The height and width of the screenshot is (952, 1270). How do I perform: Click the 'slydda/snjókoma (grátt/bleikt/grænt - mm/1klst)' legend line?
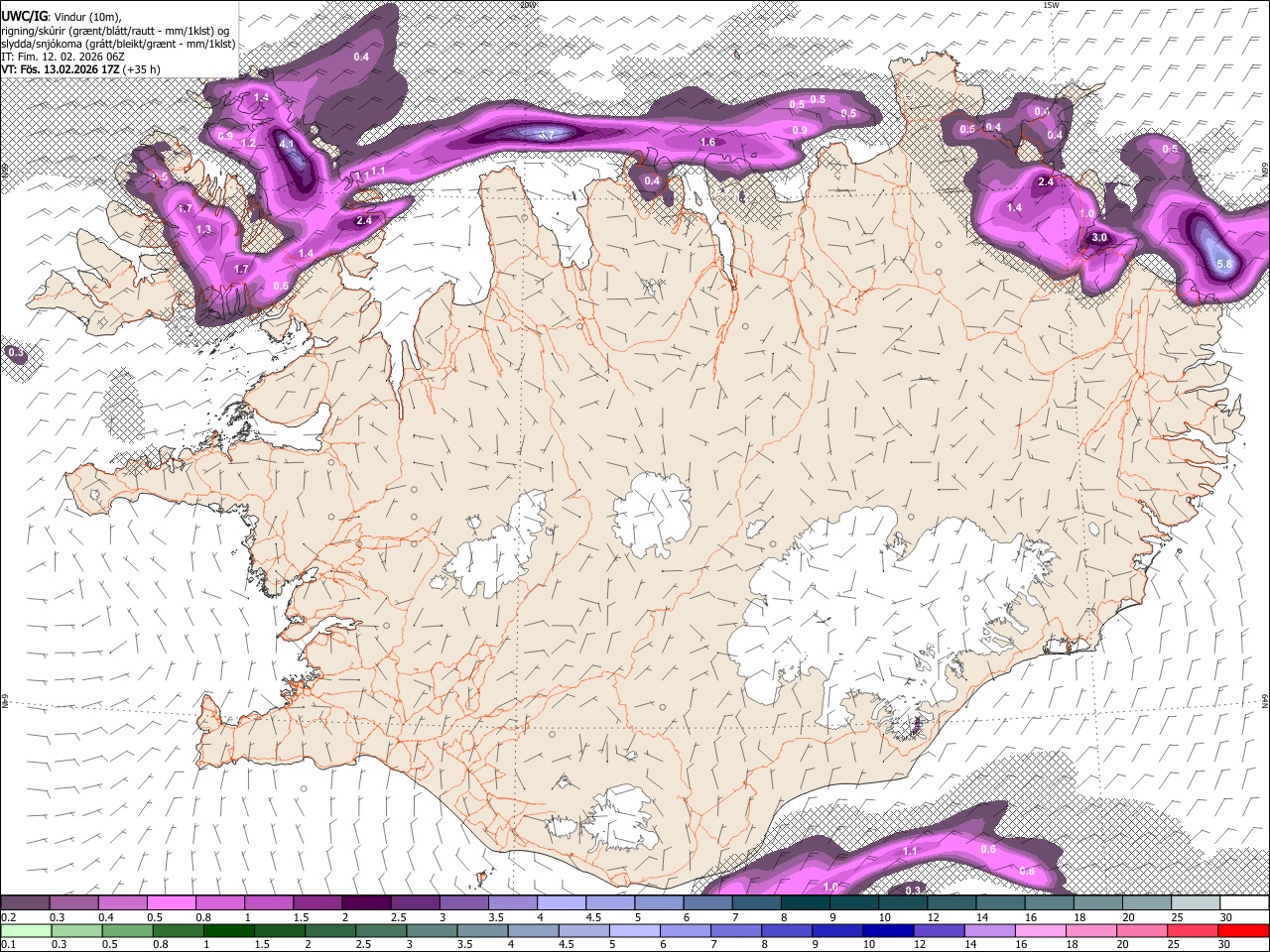[118, 44]
